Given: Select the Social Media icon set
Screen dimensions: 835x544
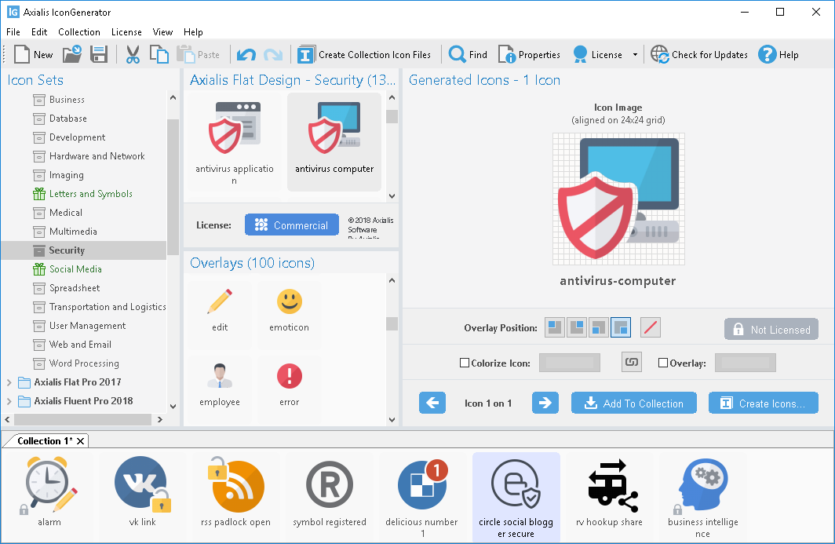Looking at the screenshot, I should pyautogui.click(x=75, y=269).
